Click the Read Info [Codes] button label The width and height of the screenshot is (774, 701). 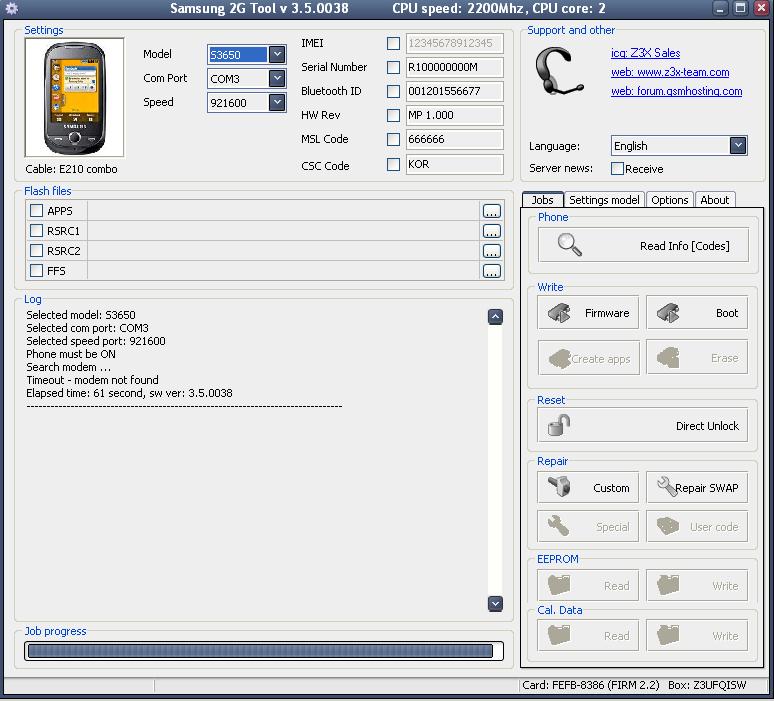tap(685, 246)
